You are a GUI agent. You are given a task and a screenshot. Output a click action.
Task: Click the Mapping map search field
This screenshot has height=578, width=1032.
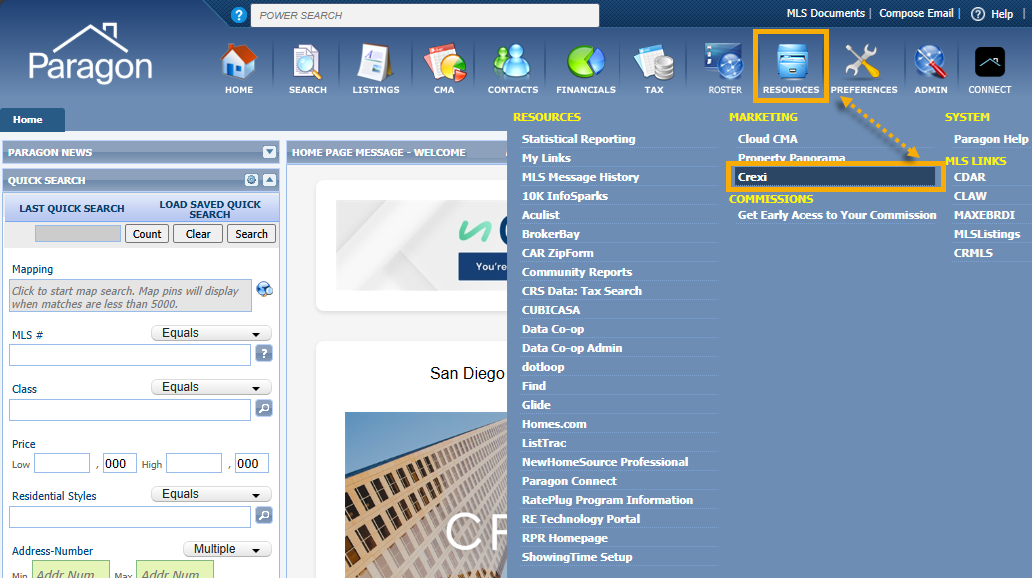pos(130,296)
